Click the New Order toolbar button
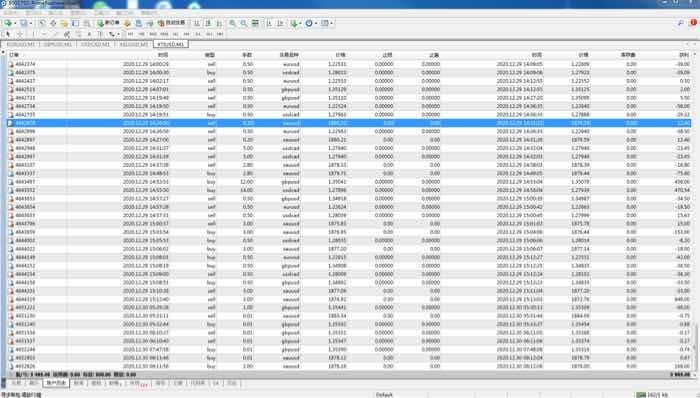The width and height of the screenshot is (700, 398). point(108,23)
